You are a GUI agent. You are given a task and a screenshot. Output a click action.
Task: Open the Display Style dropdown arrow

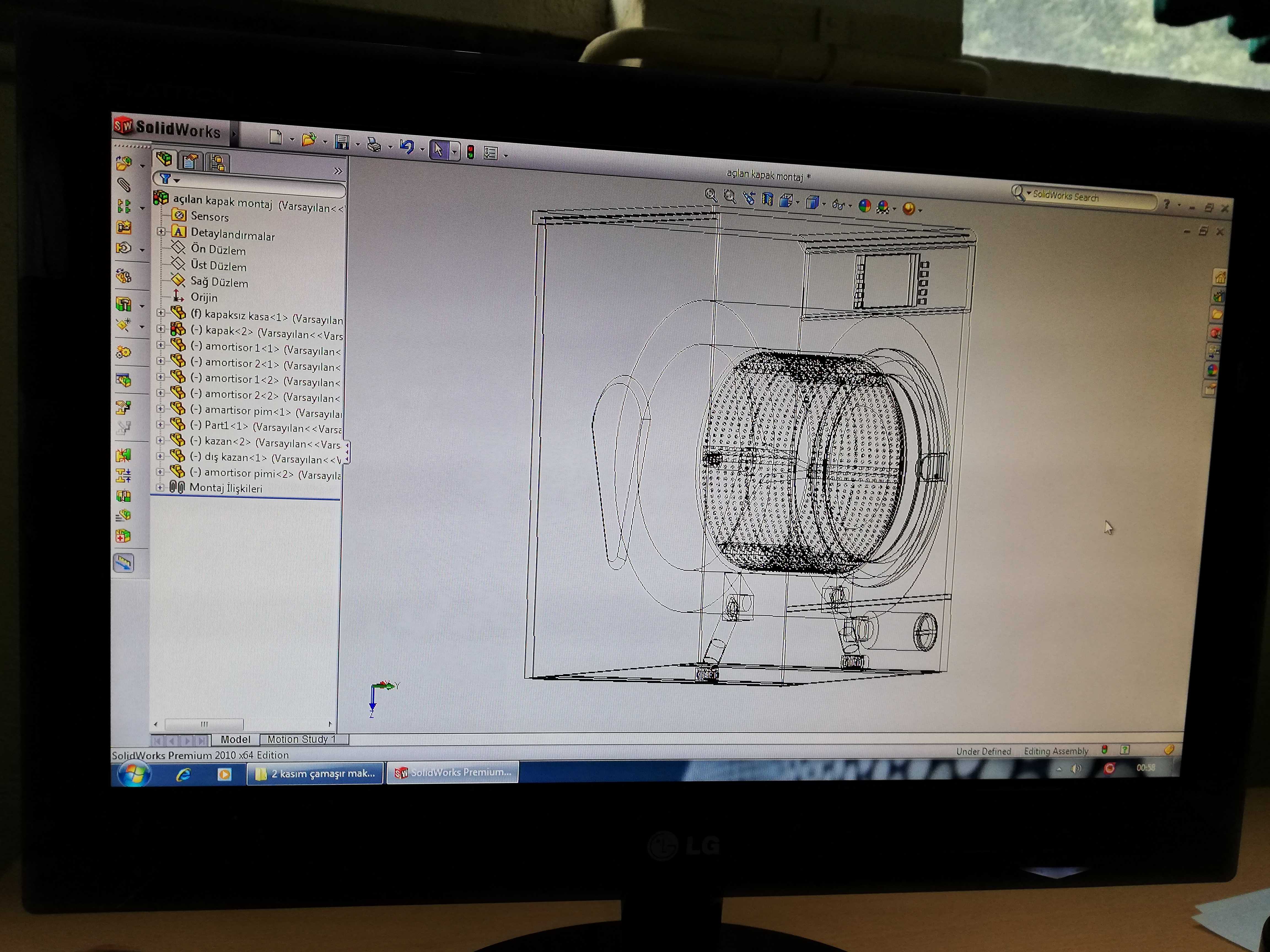tap(824, 204)
